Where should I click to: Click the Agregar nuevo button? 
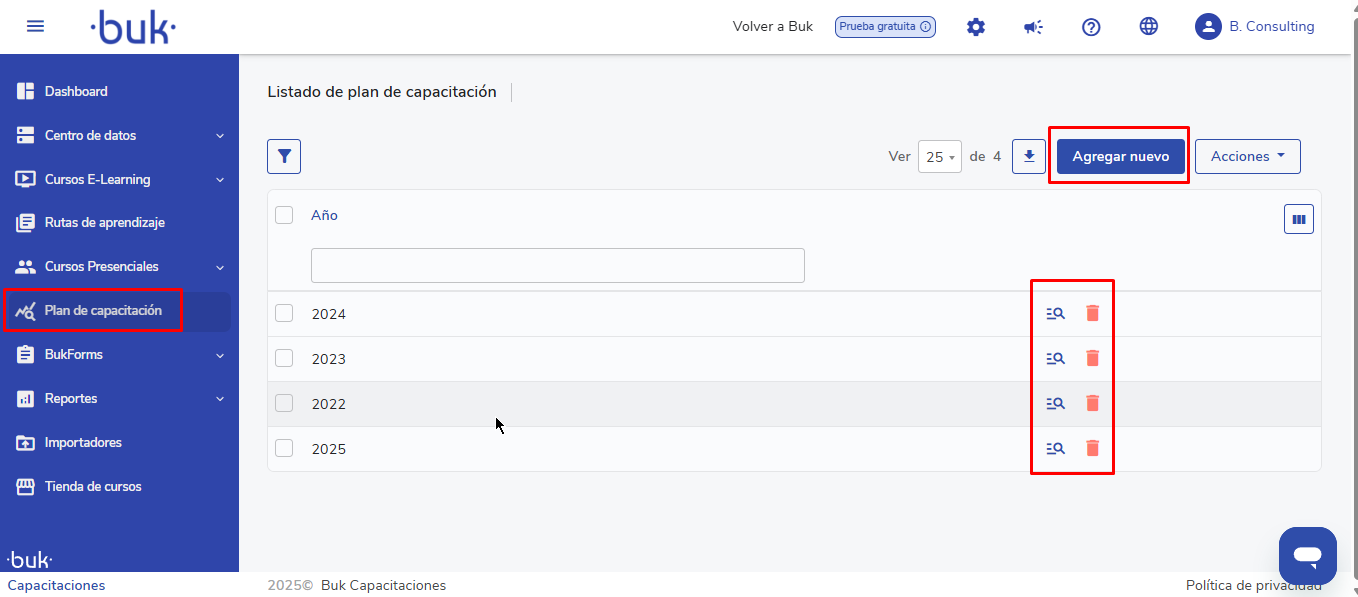coord(1120,156)
